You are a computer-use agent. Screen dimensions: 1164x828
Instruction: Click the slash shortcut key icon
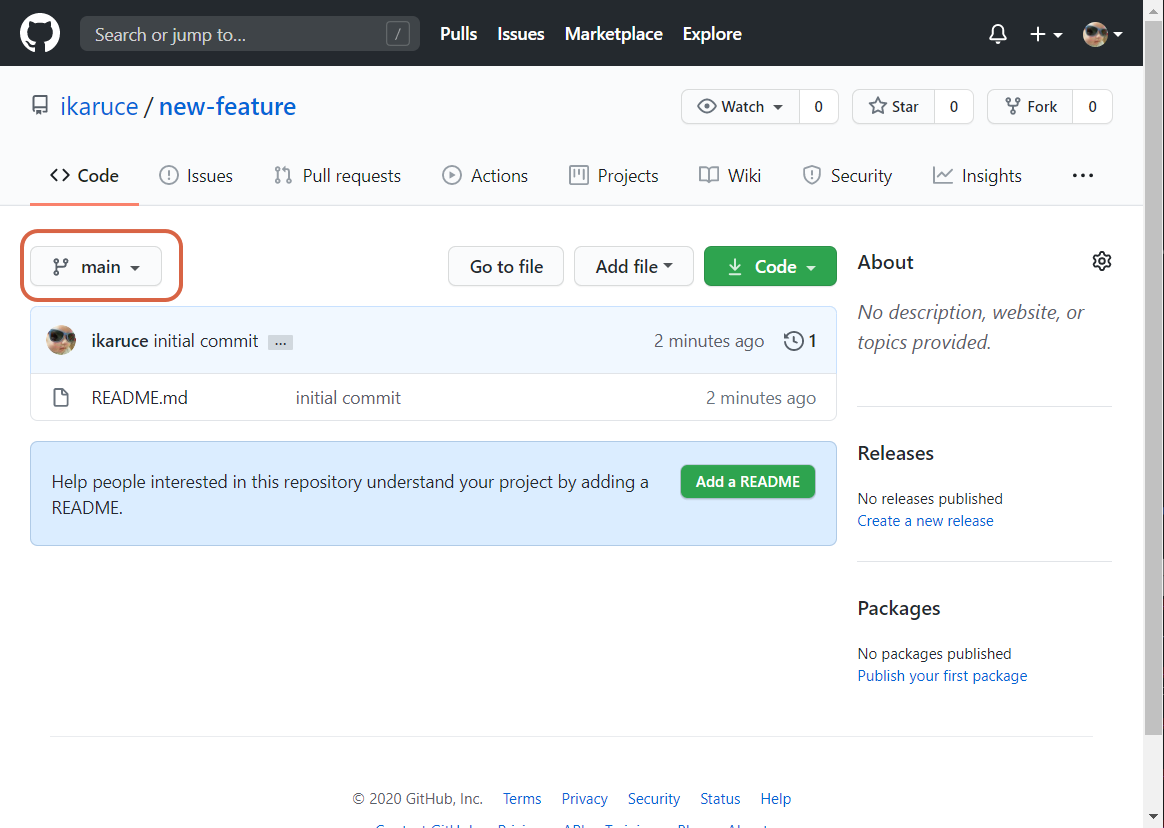tap(398, 34)
